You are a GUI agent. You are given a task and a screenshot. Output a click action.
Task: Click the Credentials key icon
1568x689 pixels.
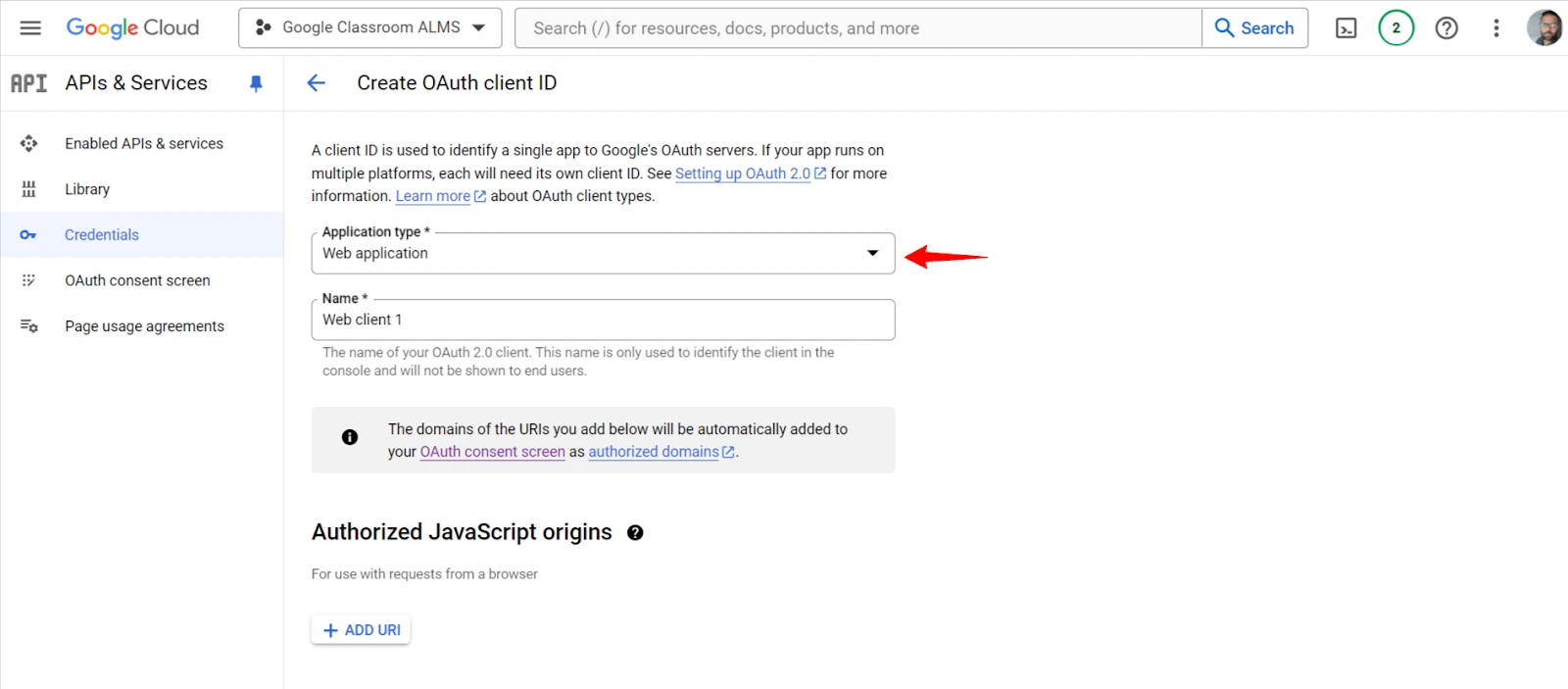point(28,235)
